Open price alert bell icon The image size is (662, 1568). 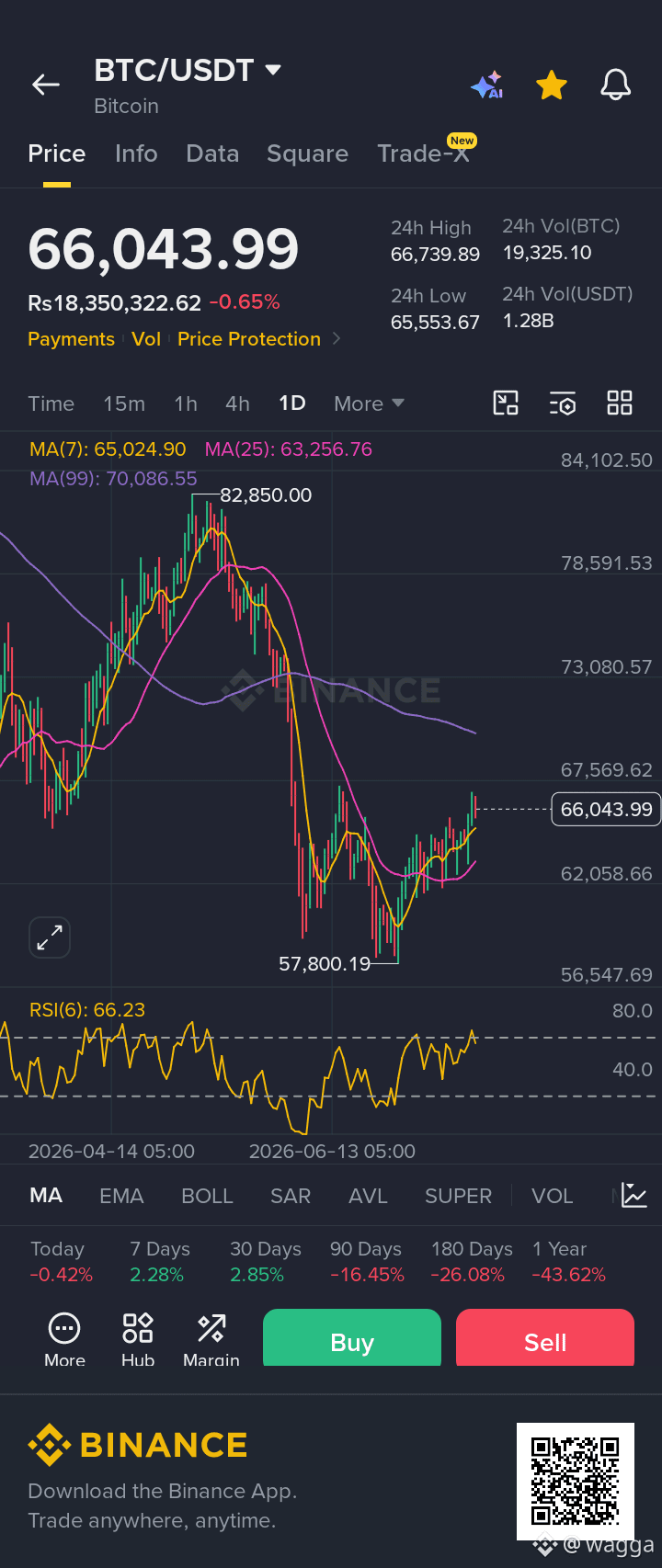point(616,85)
